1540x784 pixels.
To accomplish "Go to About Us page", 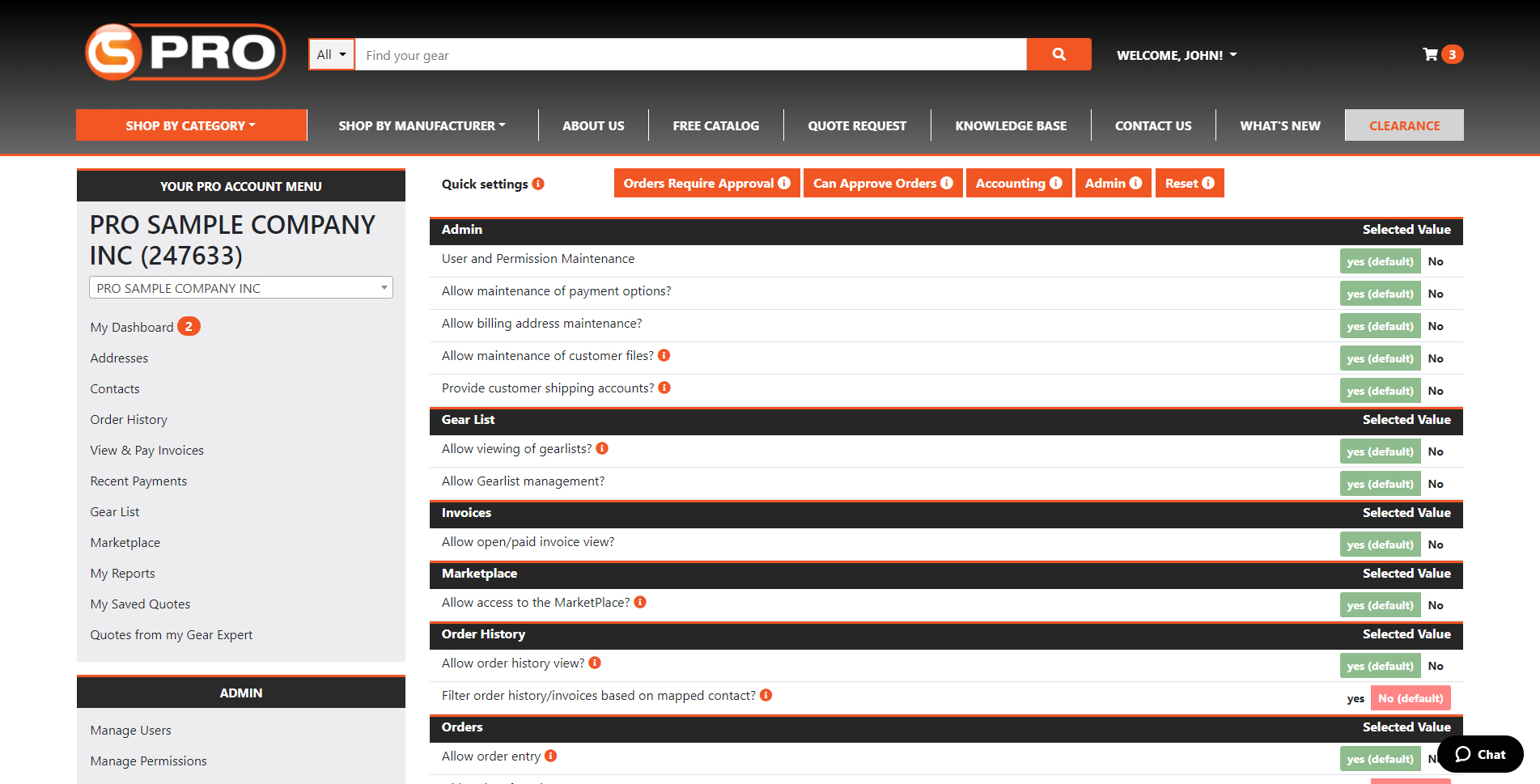I will pyautogui.click(x=593, y=125).
